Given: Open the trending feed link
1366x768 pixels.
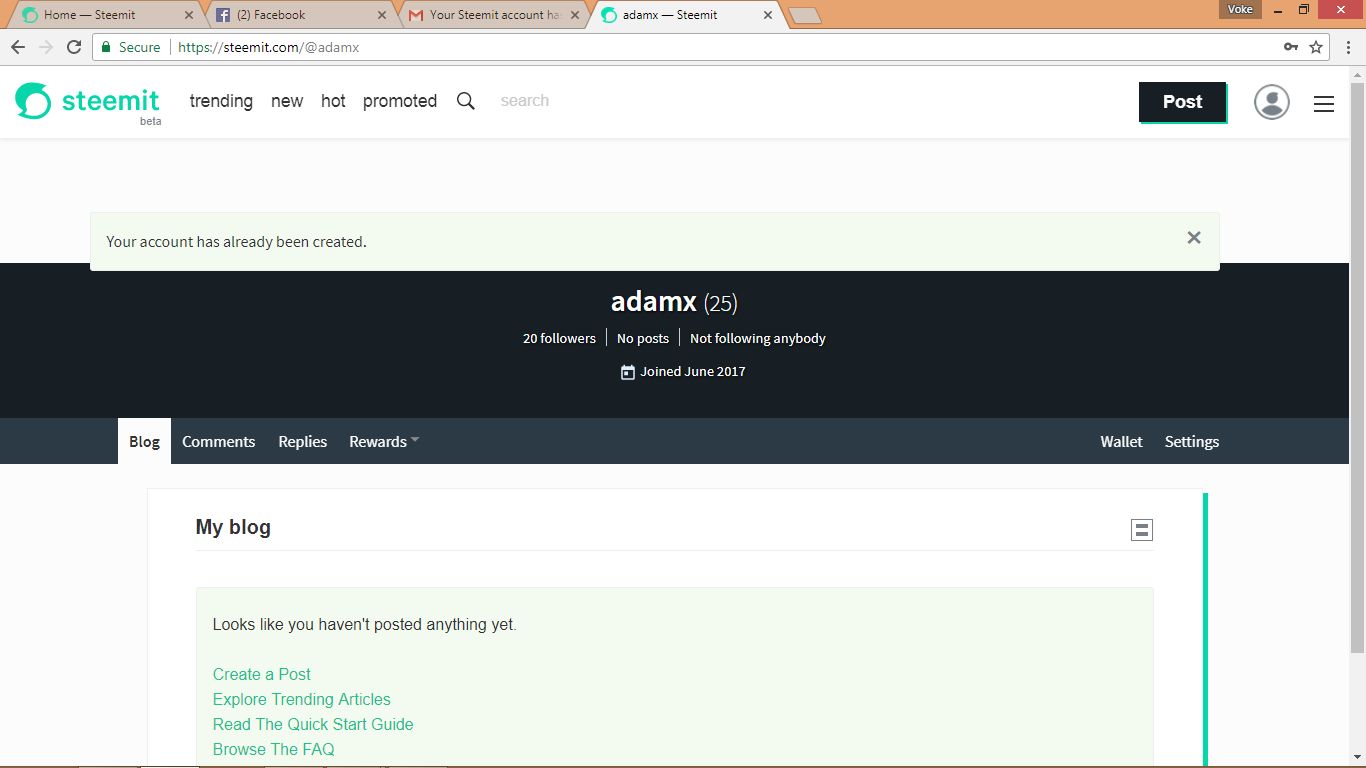Looking at the screenshot, I should click(x=221, y=101).
